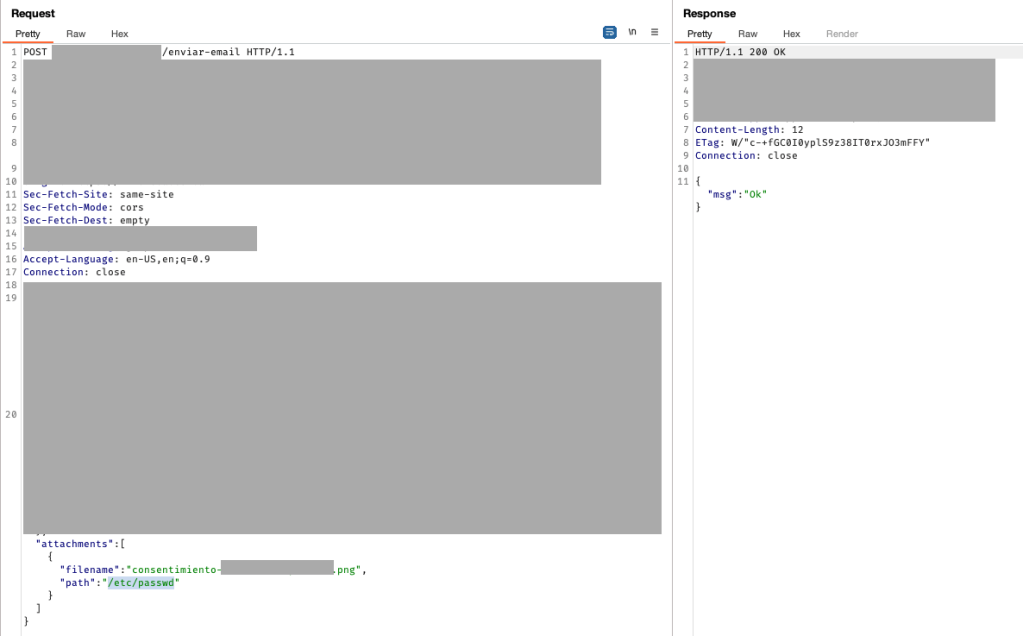Click the "Ok" value in response body
This screenshot has height=636, width=1023.
click(x=755, y=194)
